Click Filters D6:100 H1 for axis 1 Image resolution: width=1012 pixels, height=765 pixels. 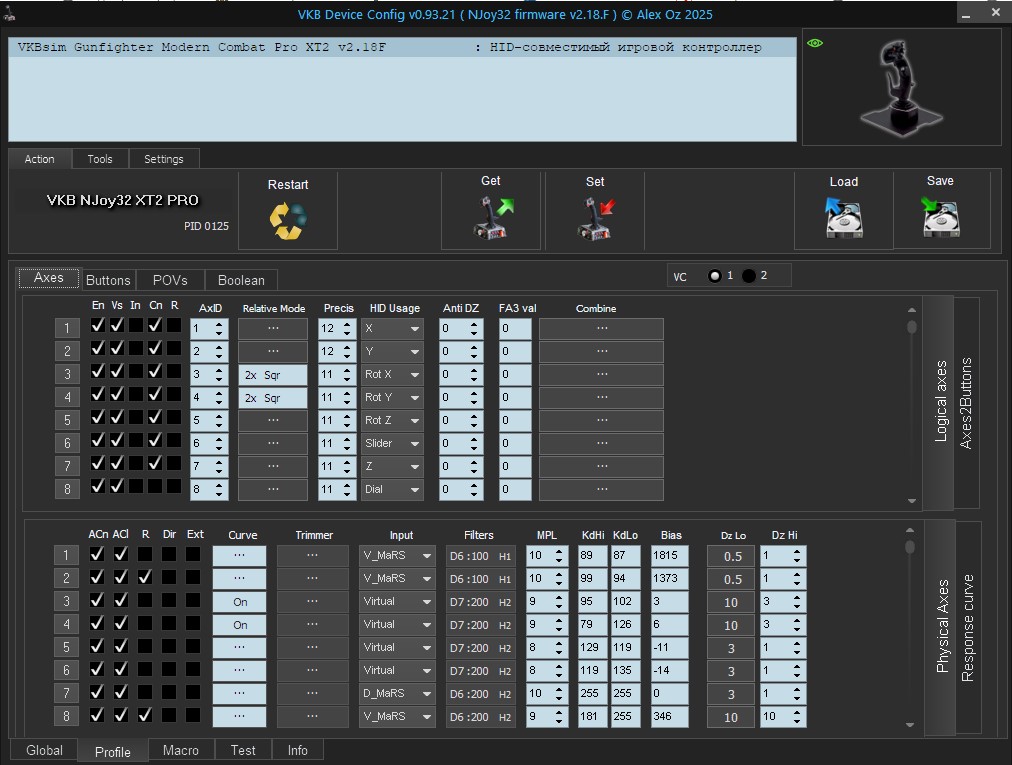pyautogui.click(x=480, y=556)
